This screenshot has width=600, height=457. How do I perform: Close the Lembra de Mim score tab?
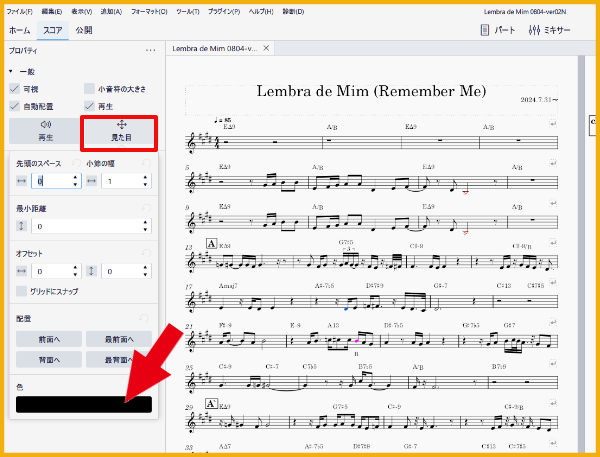point(266,48)
